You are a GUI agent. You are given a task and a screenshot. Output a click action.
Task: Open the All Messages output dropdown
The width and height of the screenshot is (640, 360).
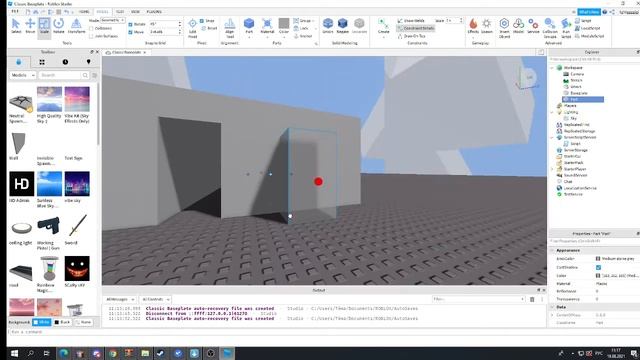pos(120,299)
